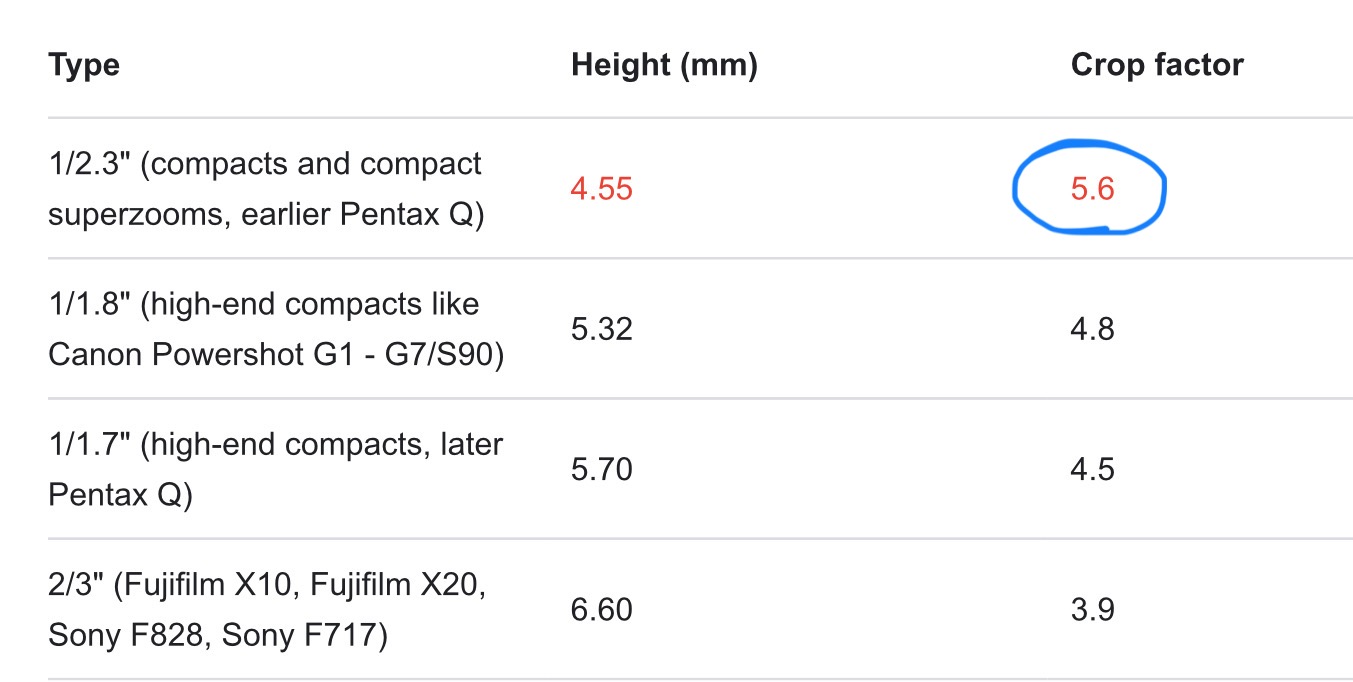
Task: Click the 3.9 crop factor value
Action: coord(1092,609)
